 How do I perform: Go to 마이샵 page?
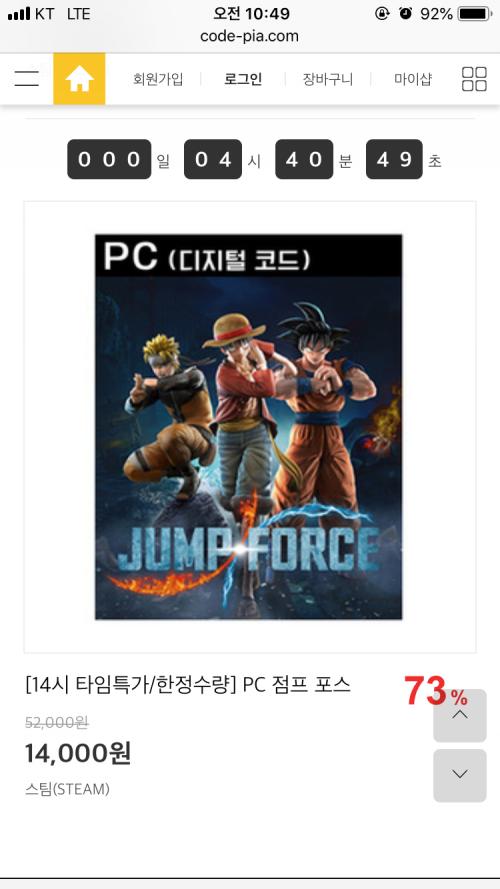tap(413, 79)
